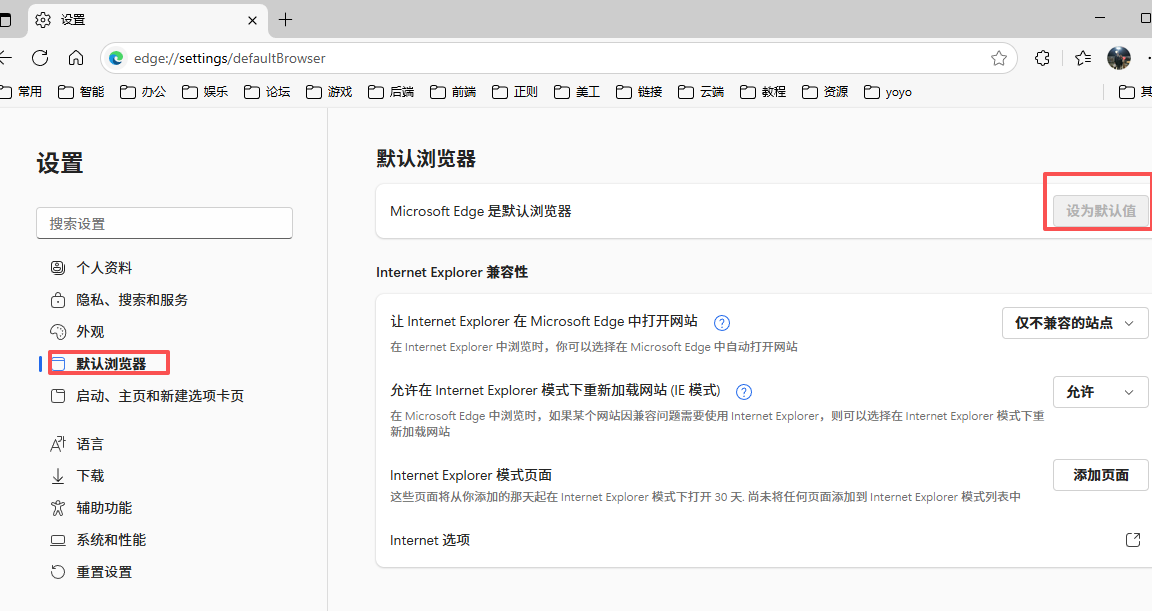The height and width of the screenshot is (611, 1152).
Task: Open Internet 选项 external link icon
Action: [x=1133, y=540]
